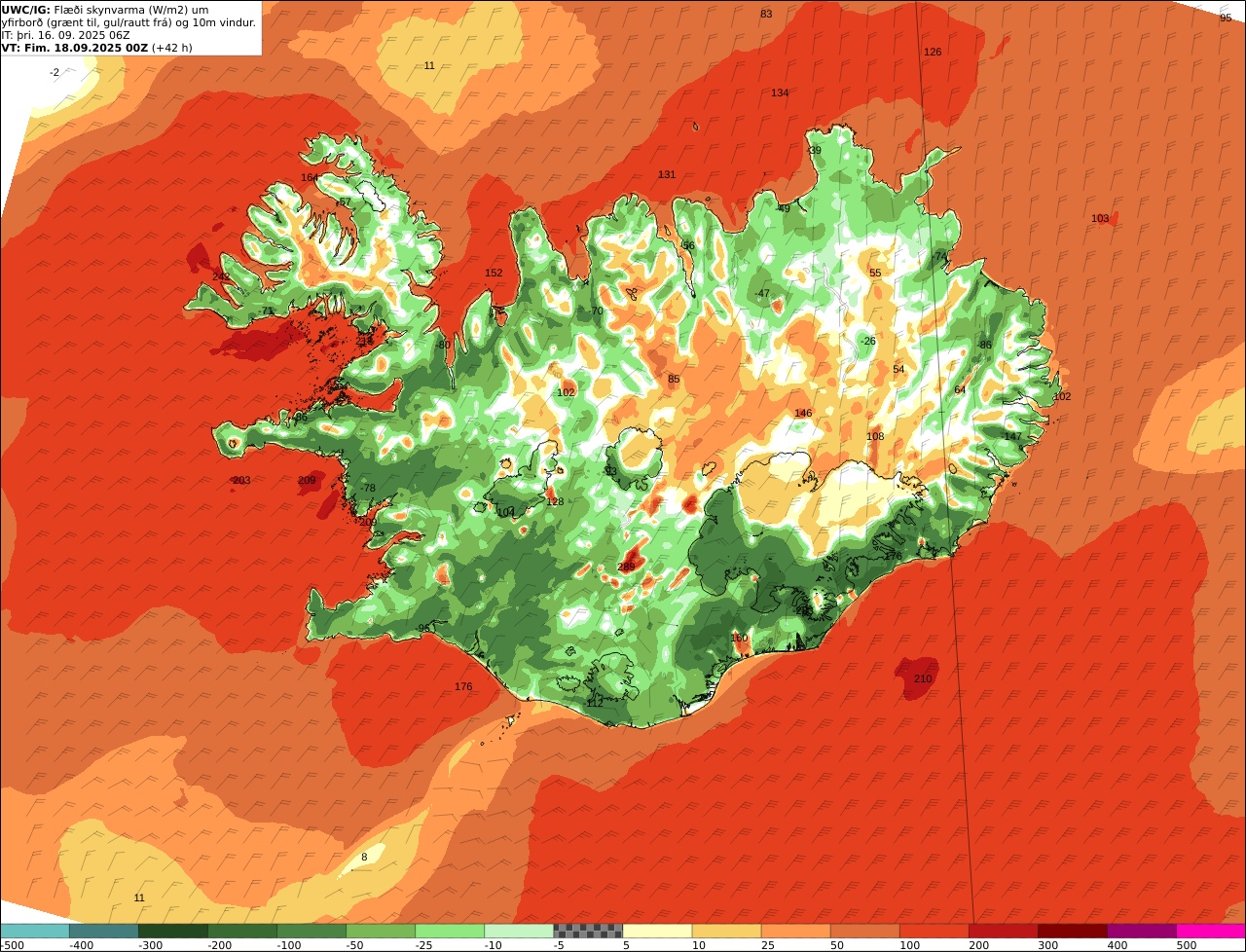The width and height of the screenshot is (1246, 952).
Task: Click the map value 176
Action: 463,686
